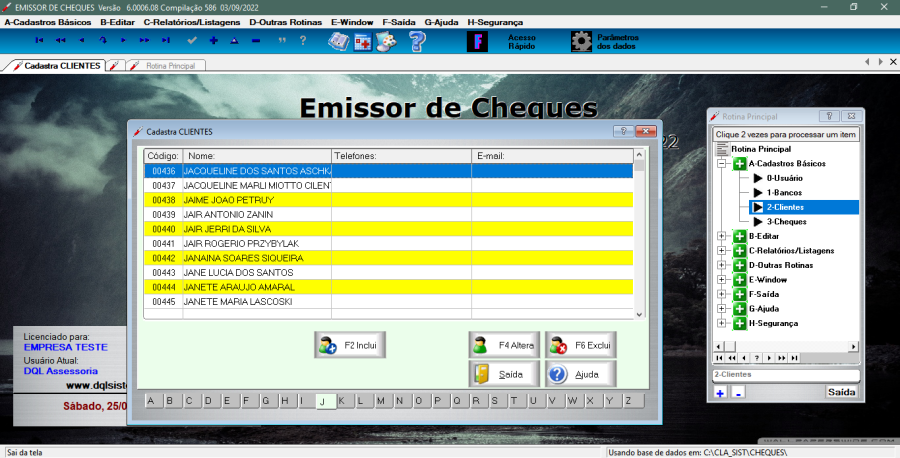The width and height of the screenshot is (900, 458).
Task: Jump to first record in top toolbar
Action: [39, 41]
